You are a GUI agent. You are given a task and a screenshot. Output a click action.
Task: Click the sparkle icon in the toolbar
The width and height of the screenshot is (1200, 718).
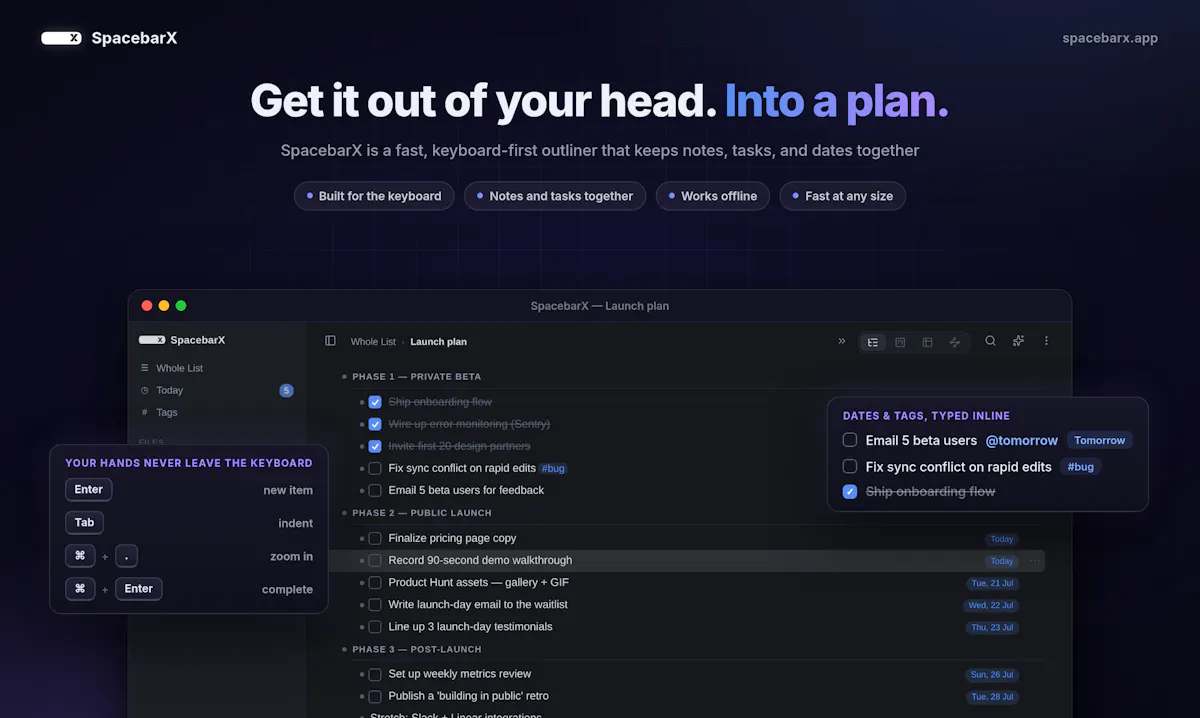tap(1018, 341)
